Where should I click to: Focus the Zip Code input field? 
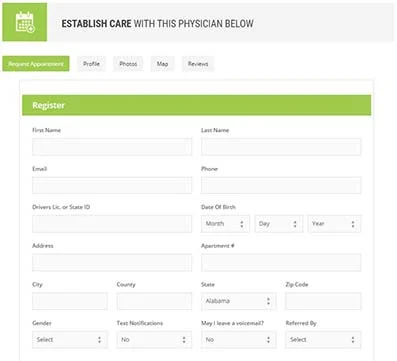[323, 301]
